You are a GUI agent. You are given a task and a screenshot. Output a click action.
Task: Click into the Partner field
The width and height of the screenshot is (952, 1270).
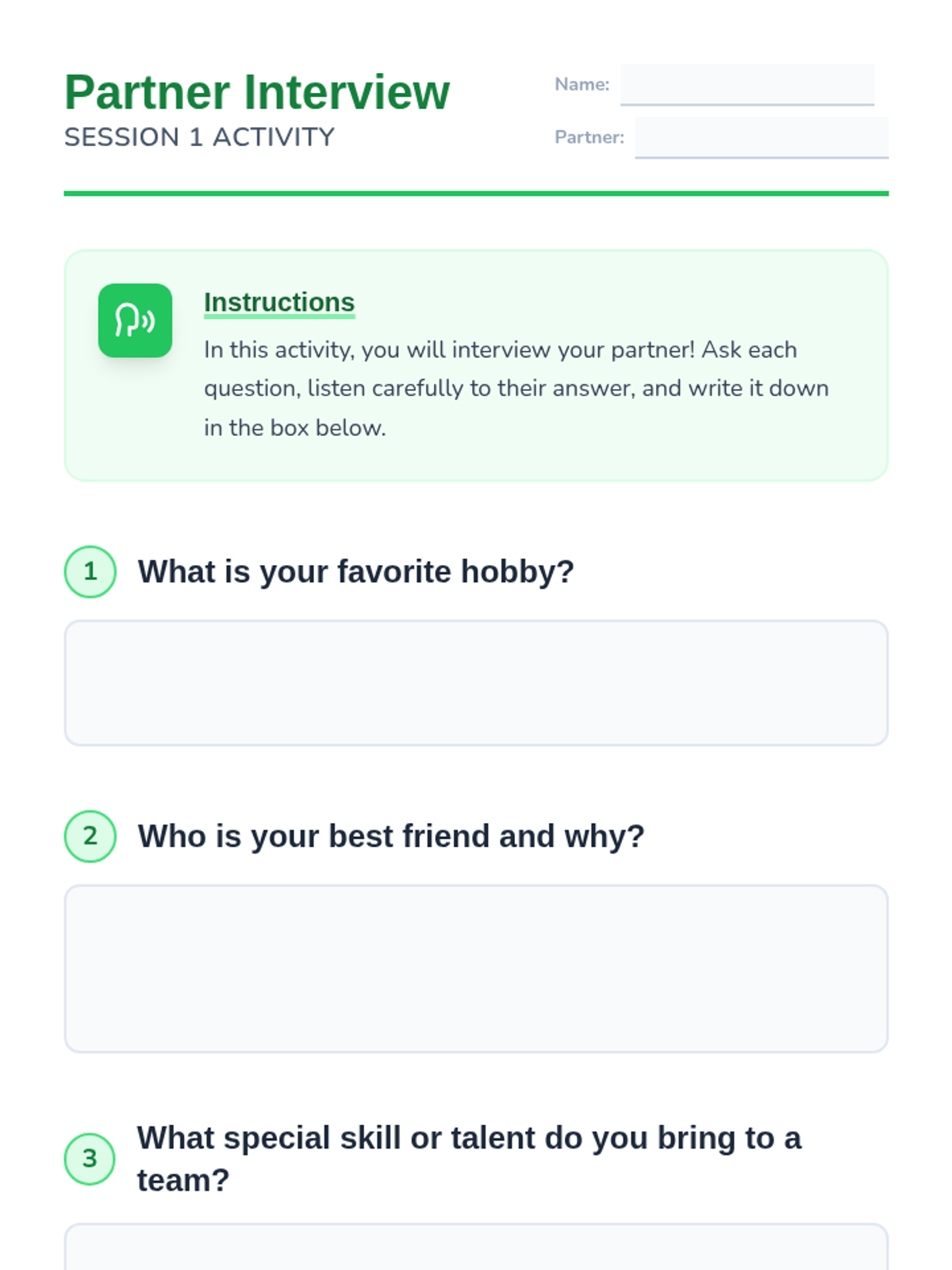761,137
